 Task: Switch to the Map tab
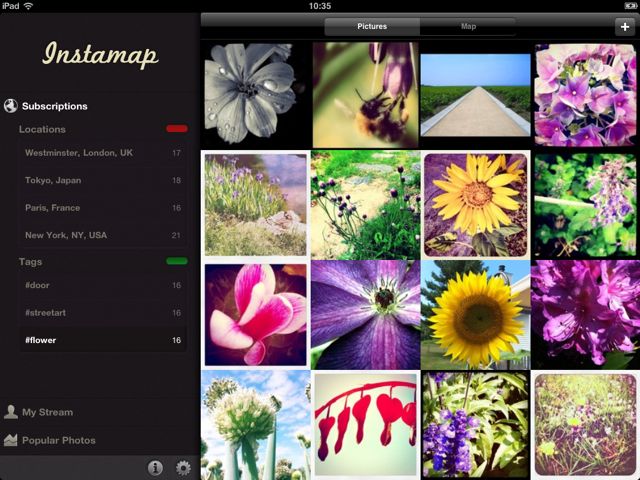468,27
